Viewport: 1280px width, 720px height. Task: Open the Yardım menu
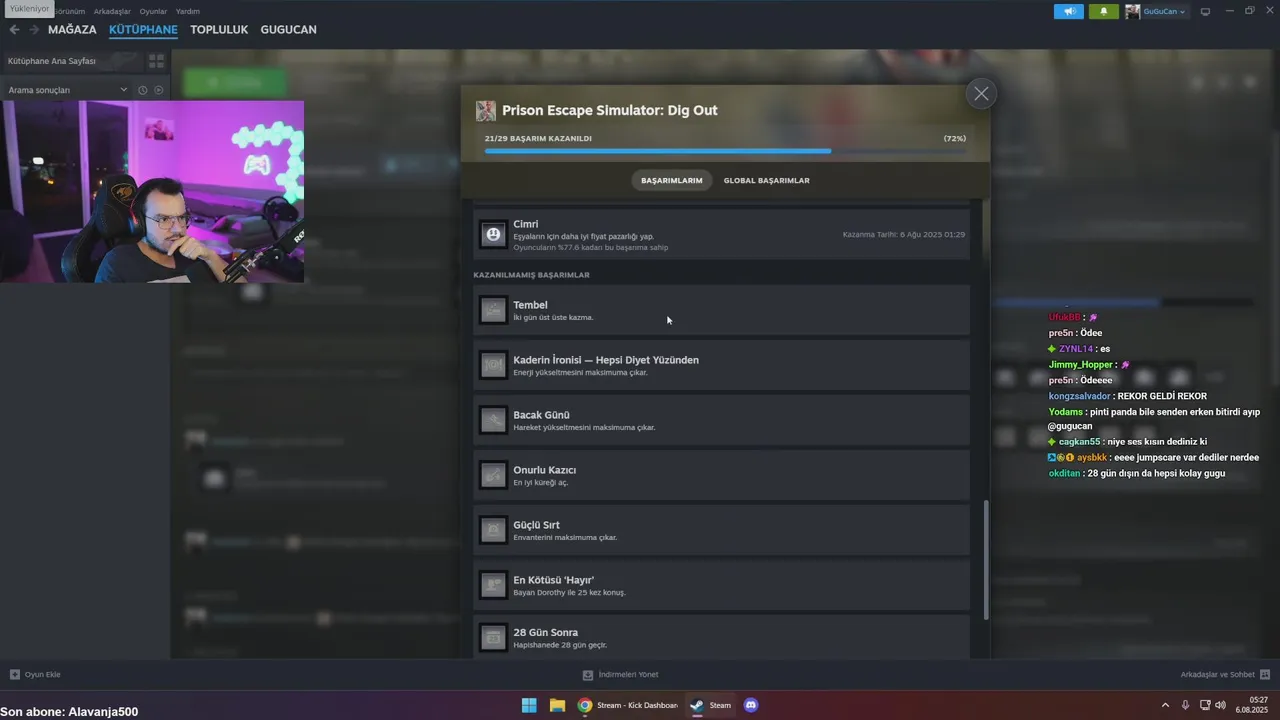188,11
